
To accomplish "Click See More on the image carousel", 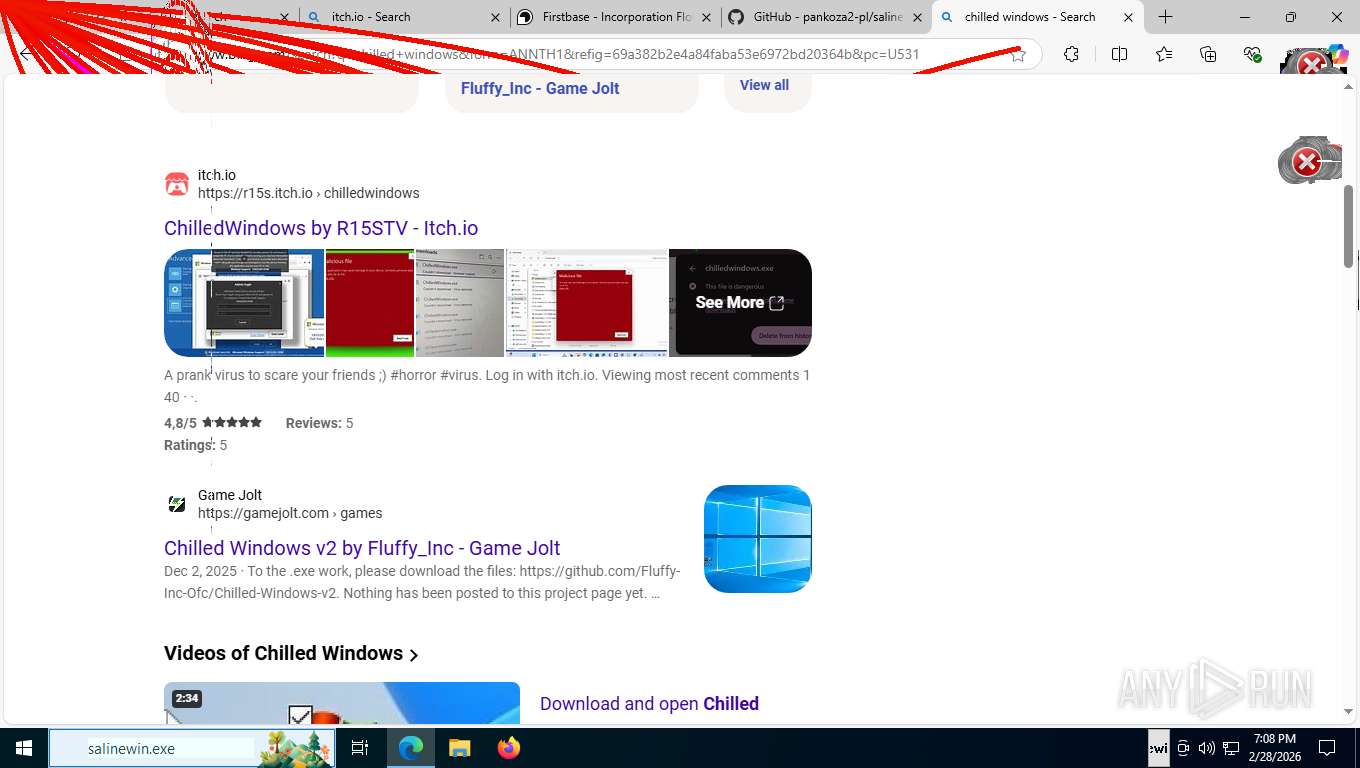I will point(740,302).
